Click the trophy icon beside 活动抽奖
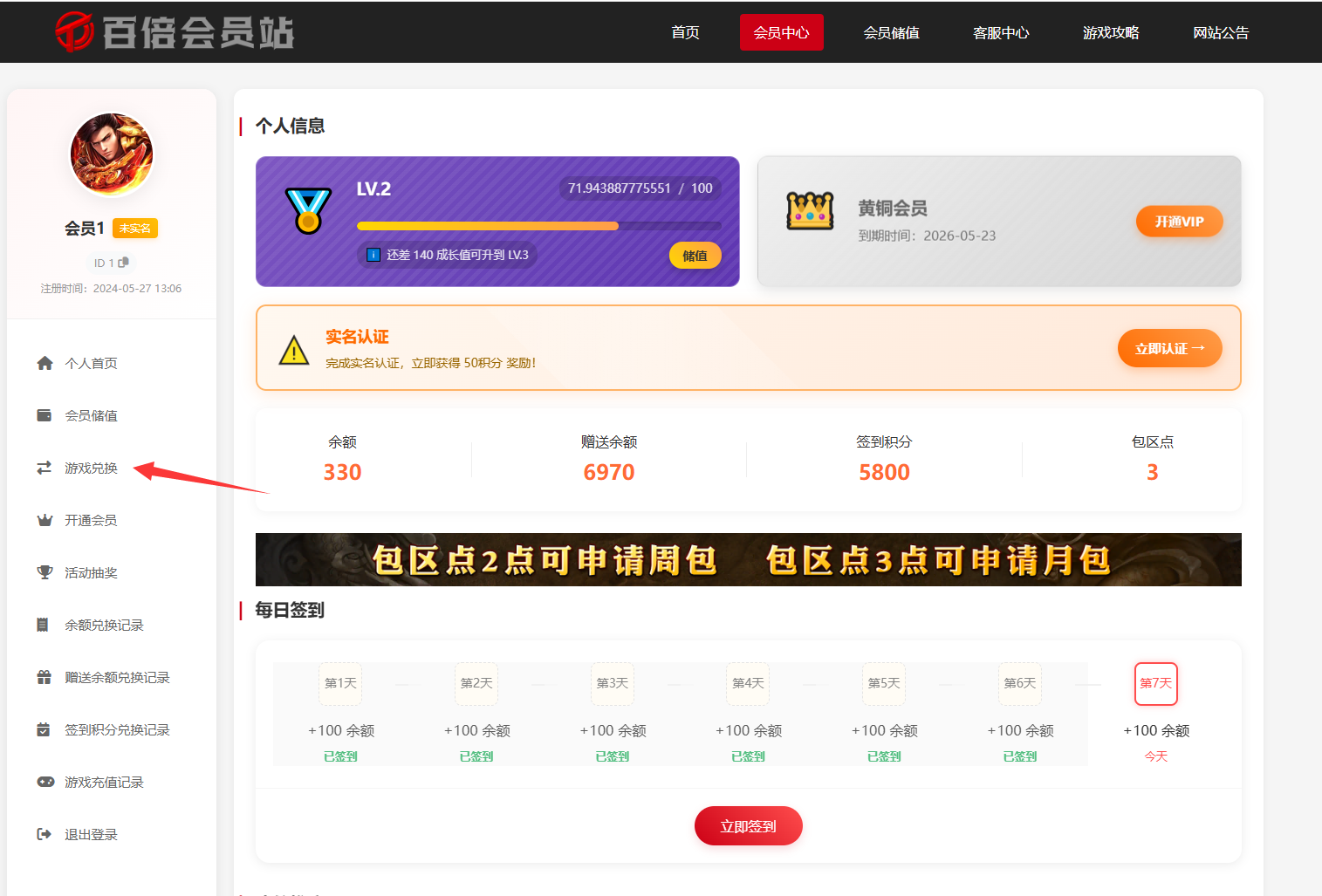 (45, 572)
